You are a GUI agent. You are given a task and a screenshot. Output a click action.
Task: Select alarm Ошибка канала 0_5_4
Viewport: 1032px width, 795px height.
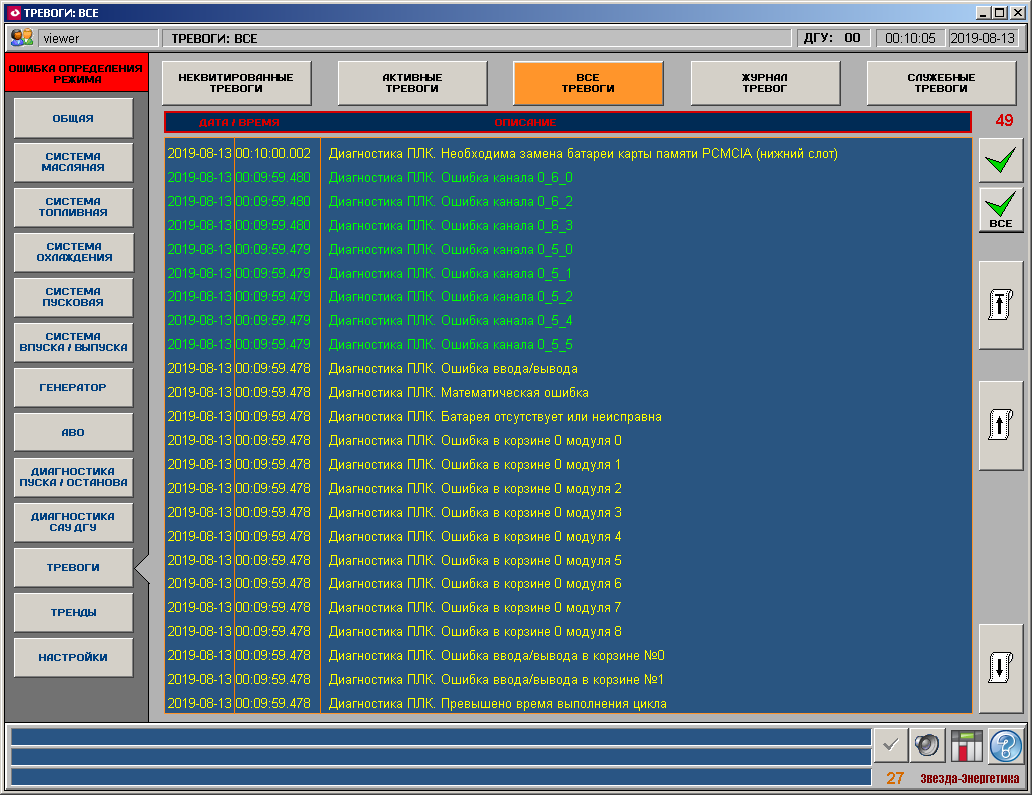[568, 321]
